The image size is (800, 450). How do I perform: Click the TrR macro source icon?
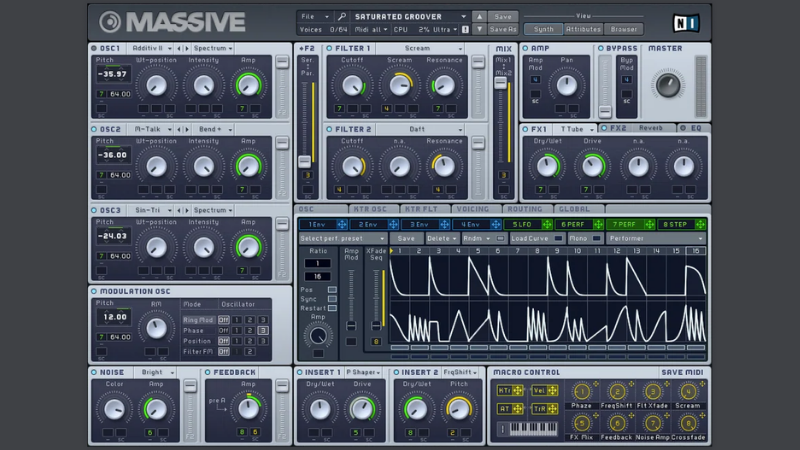coord(545,409)
